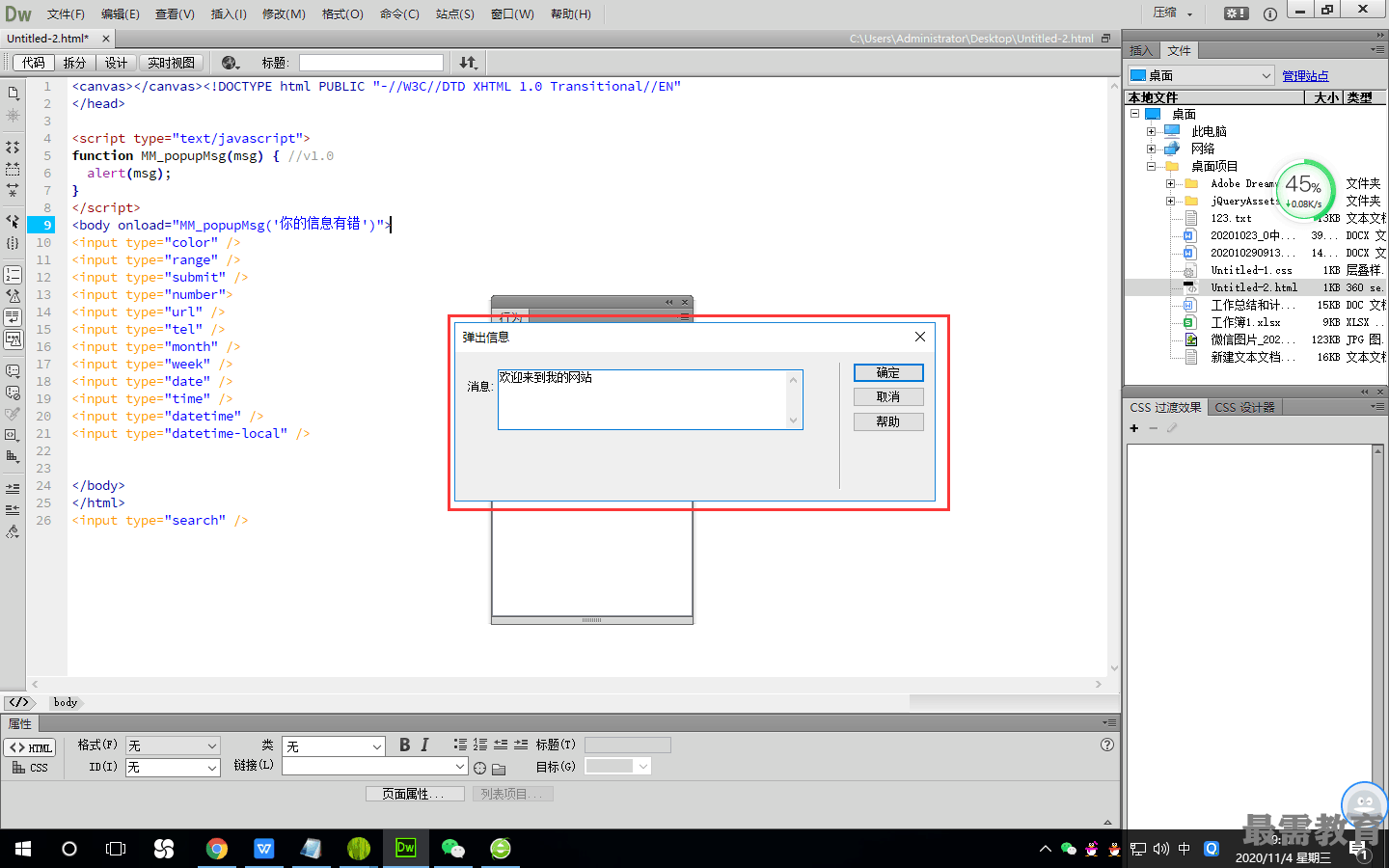Image resolution: width=1389 pixels, height=868 pixels.
Task: Open the Commands menu
Action: coord(399,14)
